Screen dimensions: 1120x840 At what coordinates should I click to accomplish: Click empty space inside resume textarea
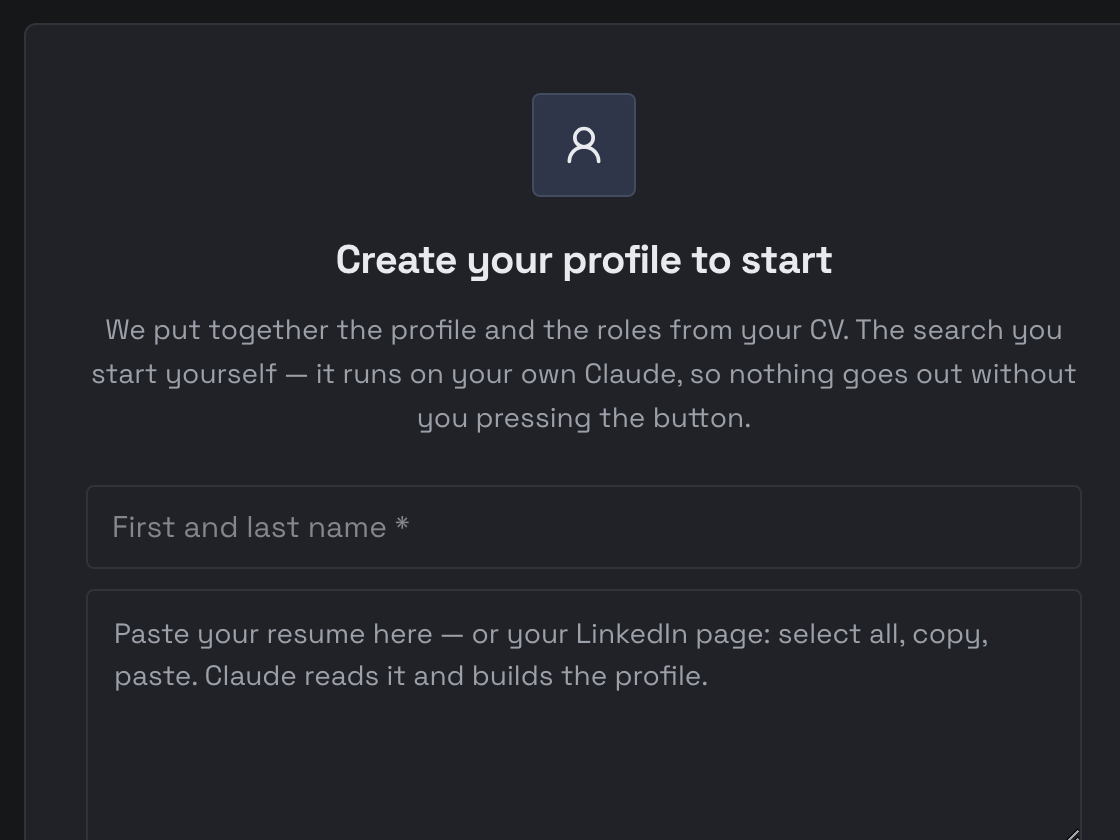click(x=584, y=771)
